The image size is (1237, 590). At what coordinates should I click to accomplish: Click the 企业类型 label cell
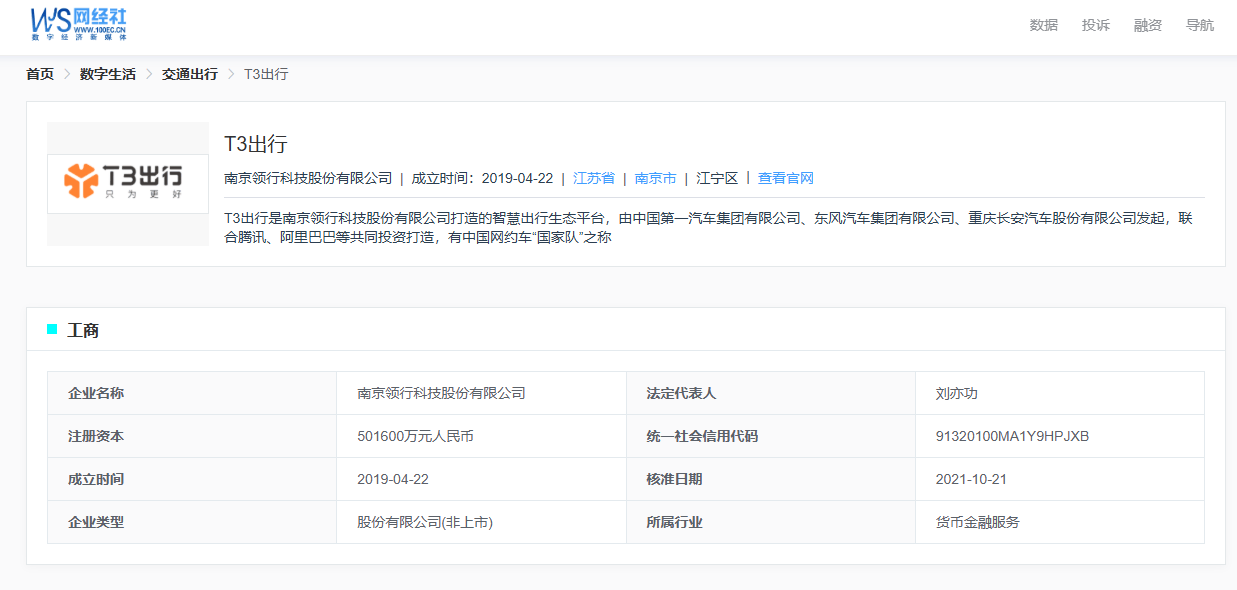(192, 522)
